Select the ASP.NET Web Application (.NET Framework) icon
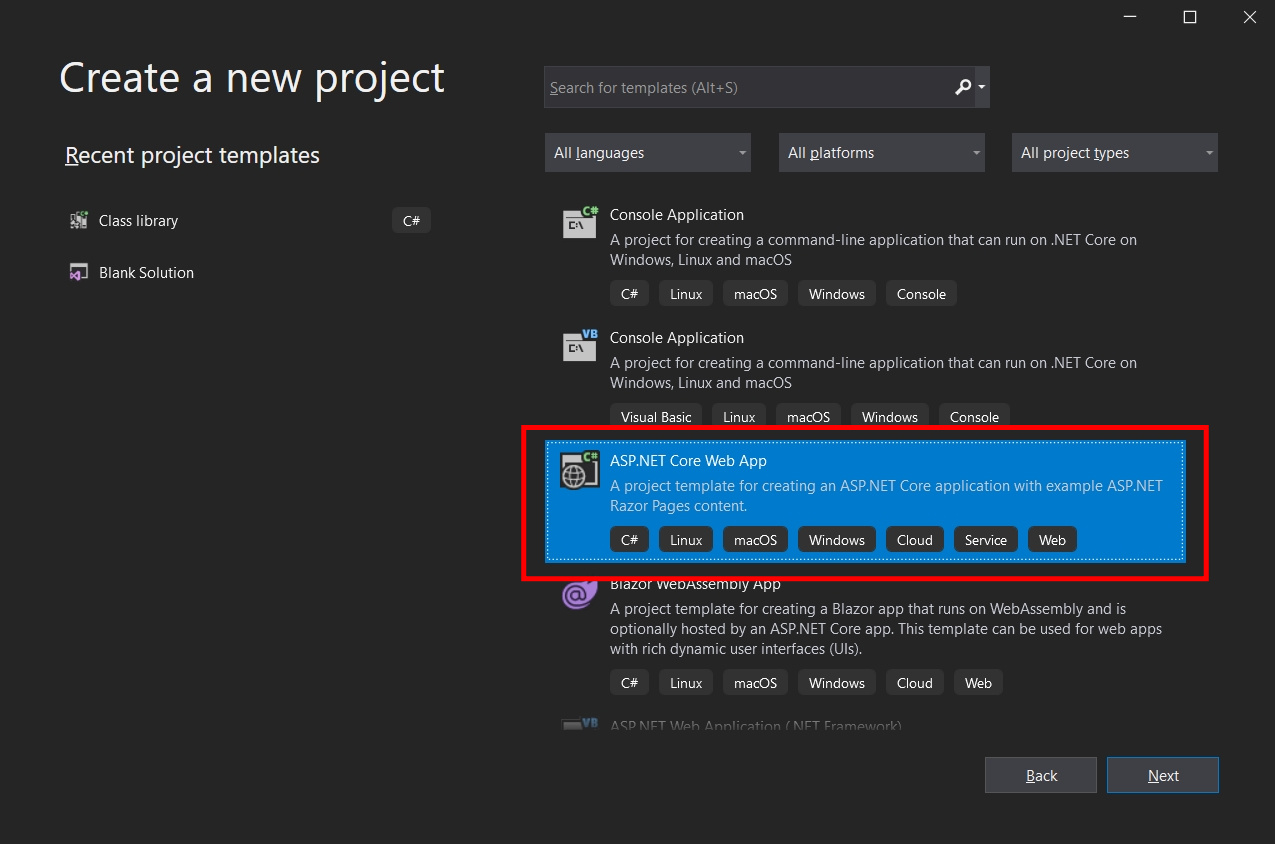Image resolution: width=1275 pixels, height=844 pixels. pos(580,724)
